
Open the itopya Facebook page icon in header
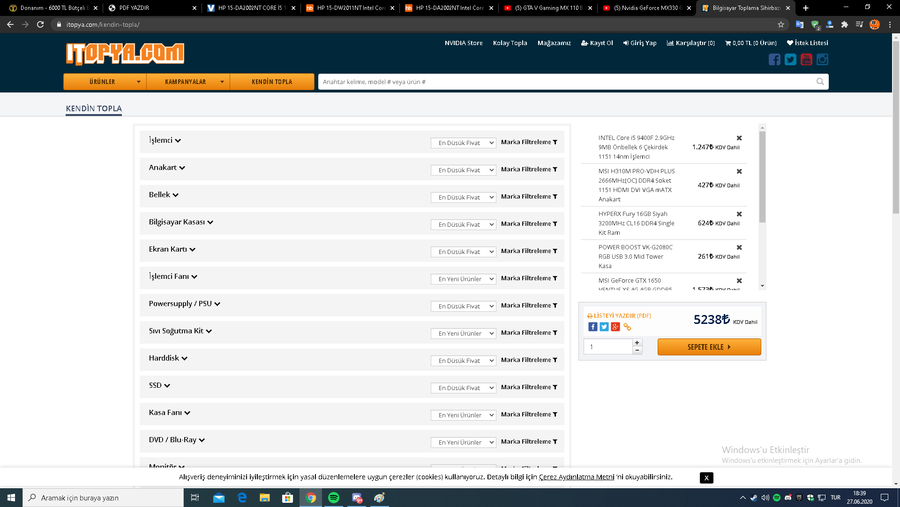[774, 59]
